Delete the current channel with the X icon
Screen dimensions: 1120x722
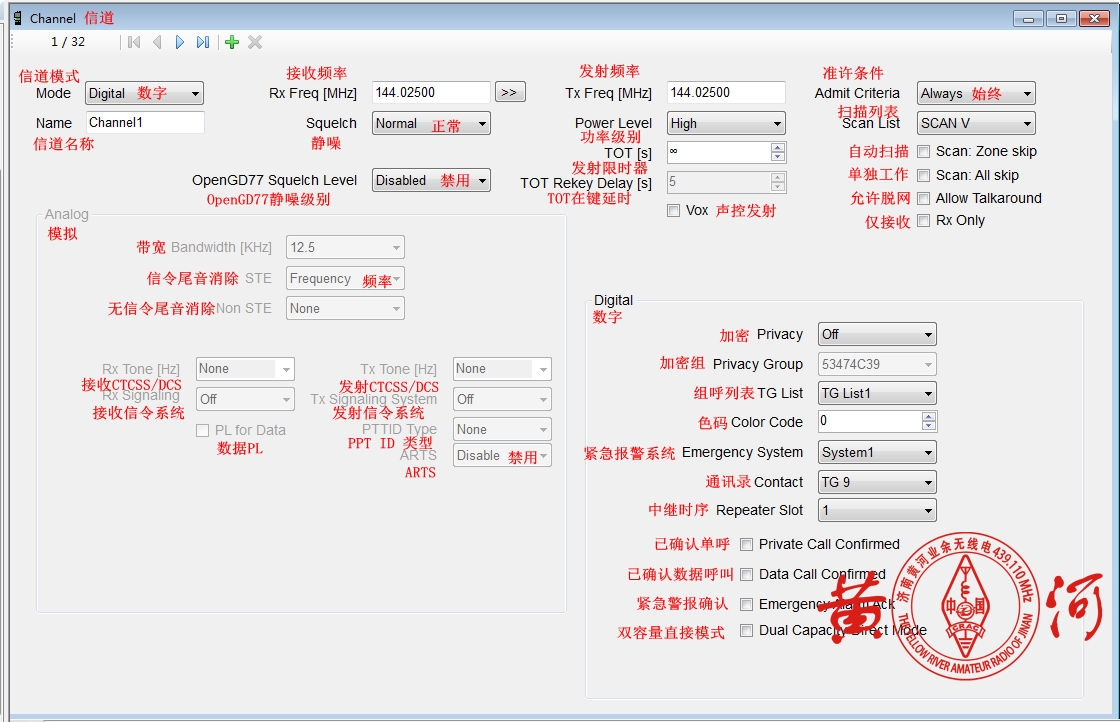pos(254,42)
